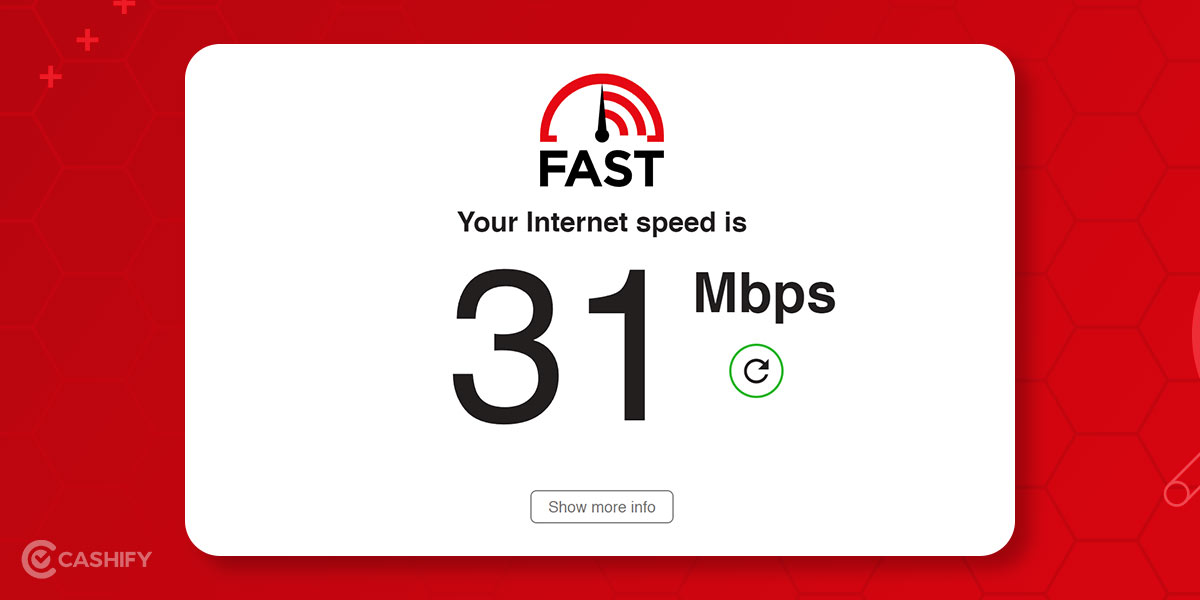Screen dimensions: 1200x600
Task: Click the 31 speed result number
Action: [x=555, y=347]
